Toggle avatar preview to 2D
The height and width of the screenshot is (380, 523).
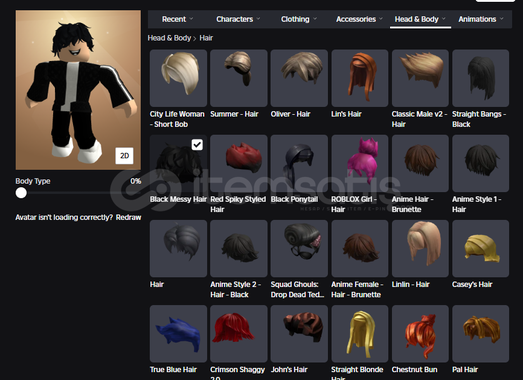click(124, 155)
